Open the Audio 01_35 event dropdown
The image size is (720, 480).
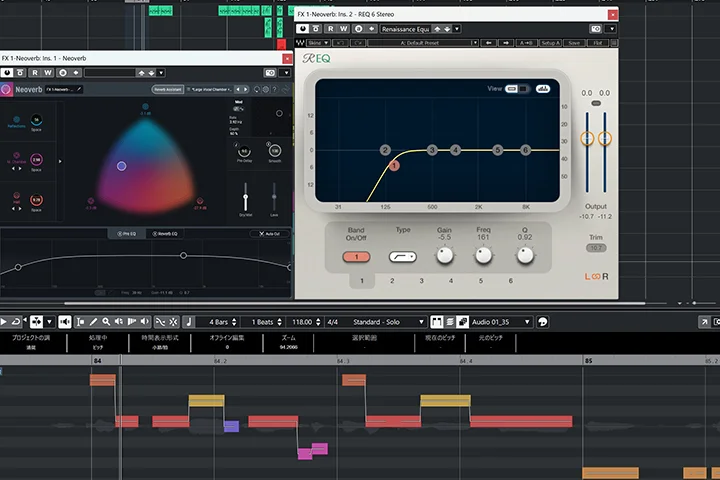click(x=501, y=322)
